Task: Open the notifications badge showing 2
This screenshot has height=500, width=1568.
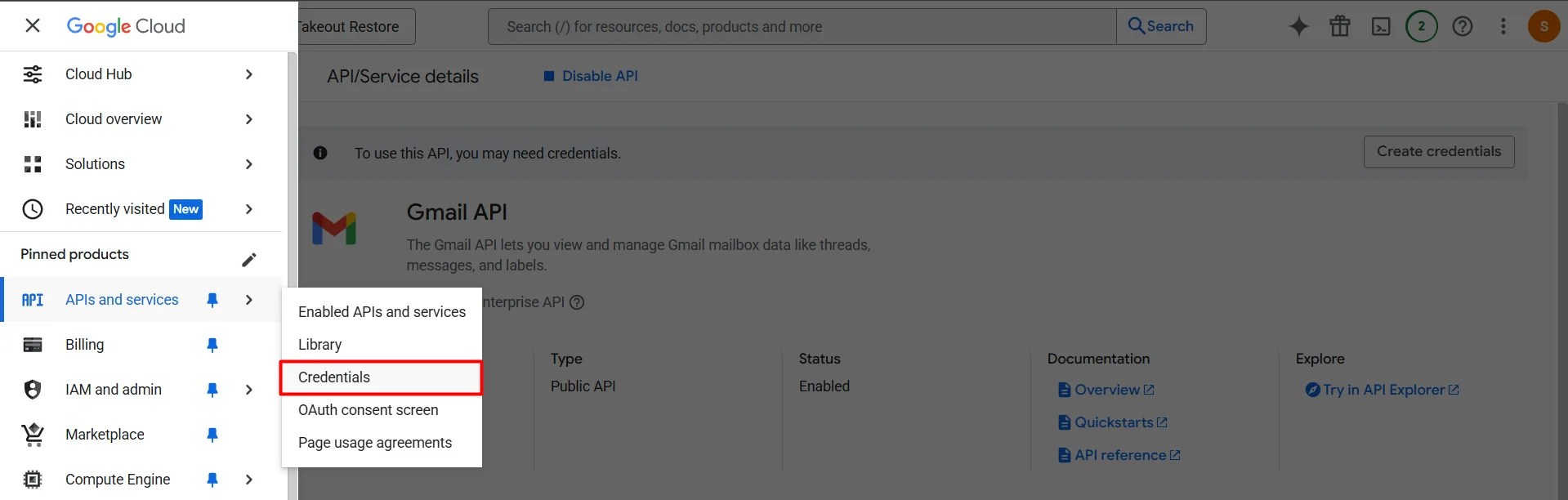Action: pyautogui.click(x=1422, y=26)
